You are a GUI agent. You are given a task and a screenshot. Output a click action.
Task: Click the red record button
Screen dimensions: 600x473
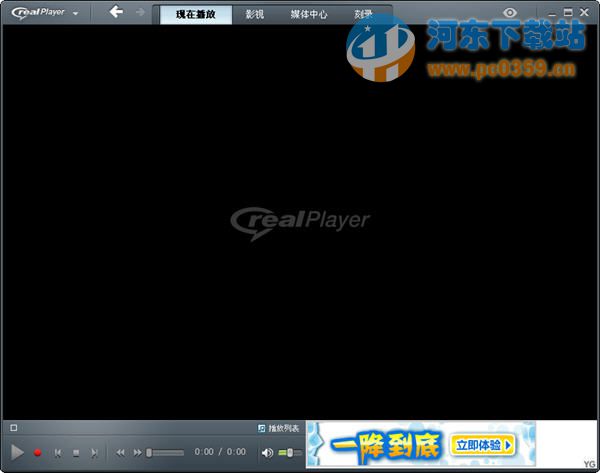click(38, 453)
